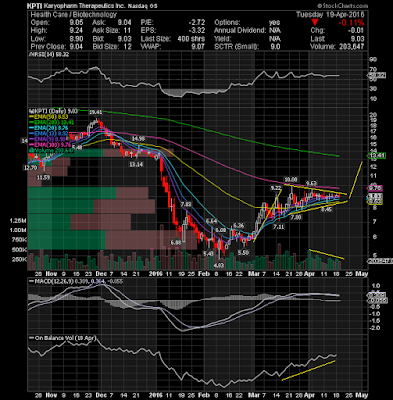The height and width of the screenshot is (400, 393).
Task: Click the 11.59 low price label
Action: click(44, 178)
